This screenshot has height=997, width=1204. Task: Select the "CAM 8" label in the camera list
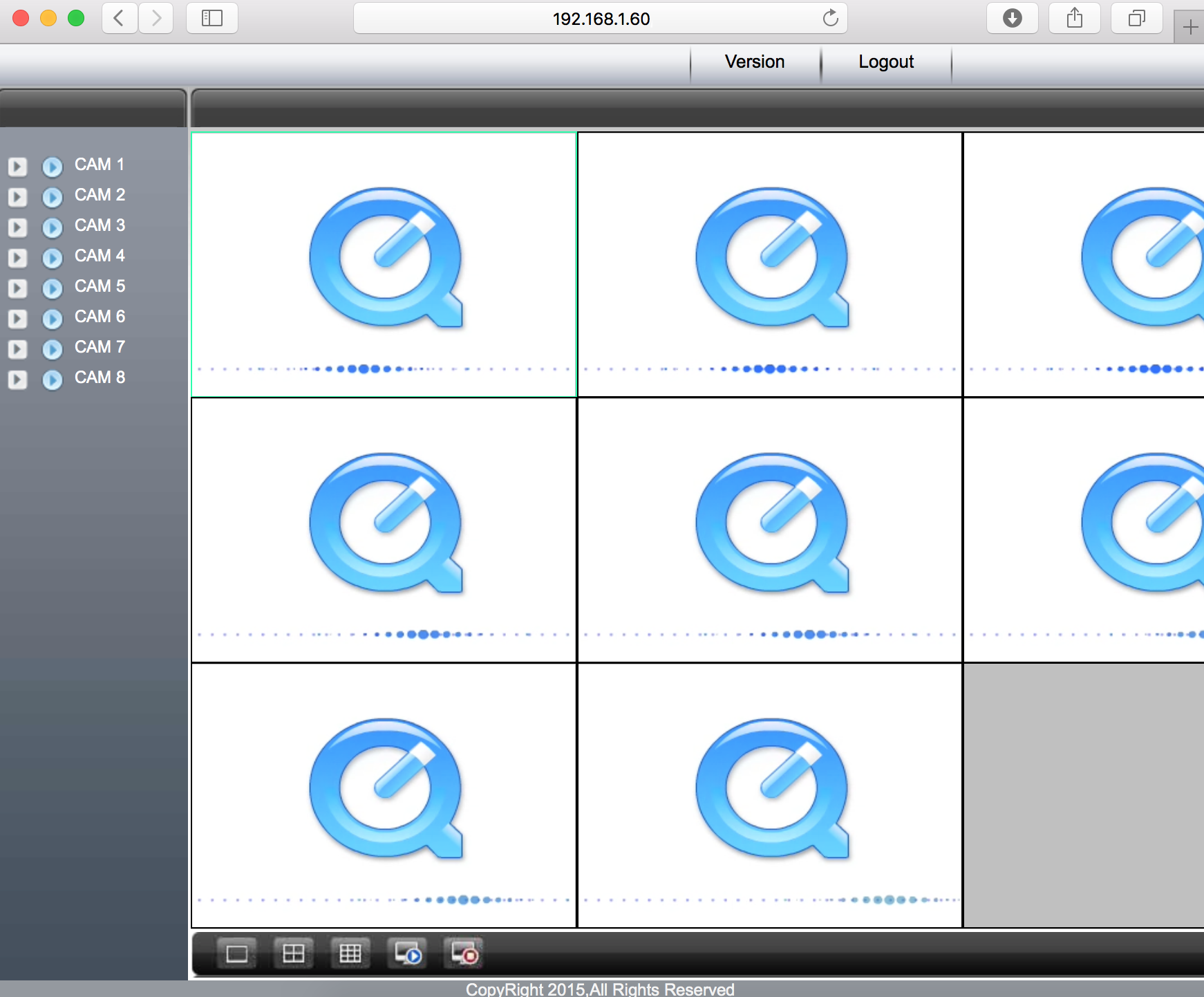pos(100,378)
